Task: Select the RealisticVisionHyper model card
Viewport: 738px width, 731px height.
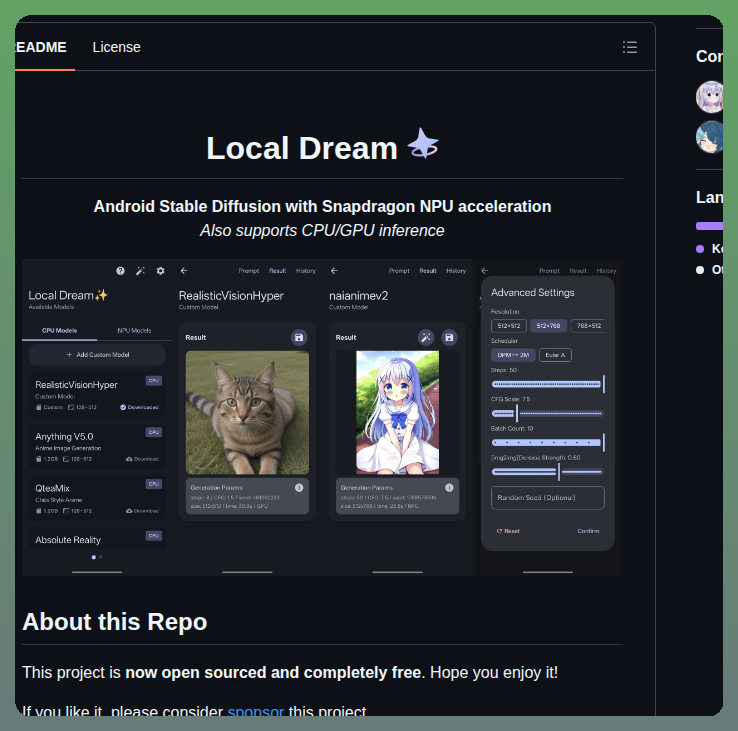Action: (x=97, y=394)
